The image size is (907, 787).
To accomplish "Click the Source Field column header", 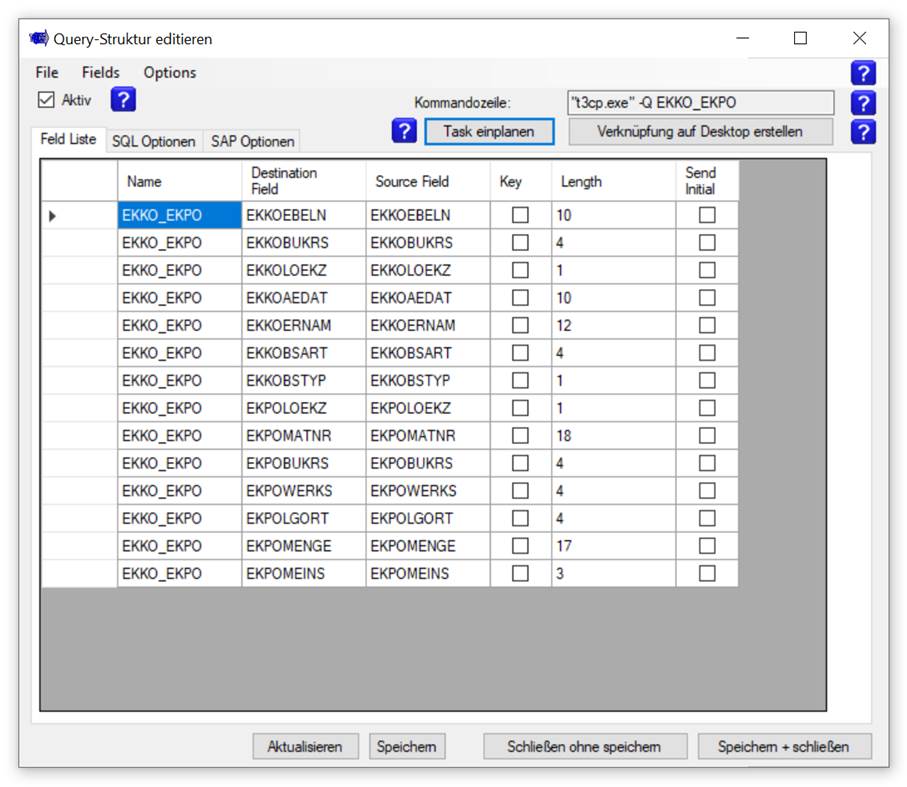I will click(428, 181).
